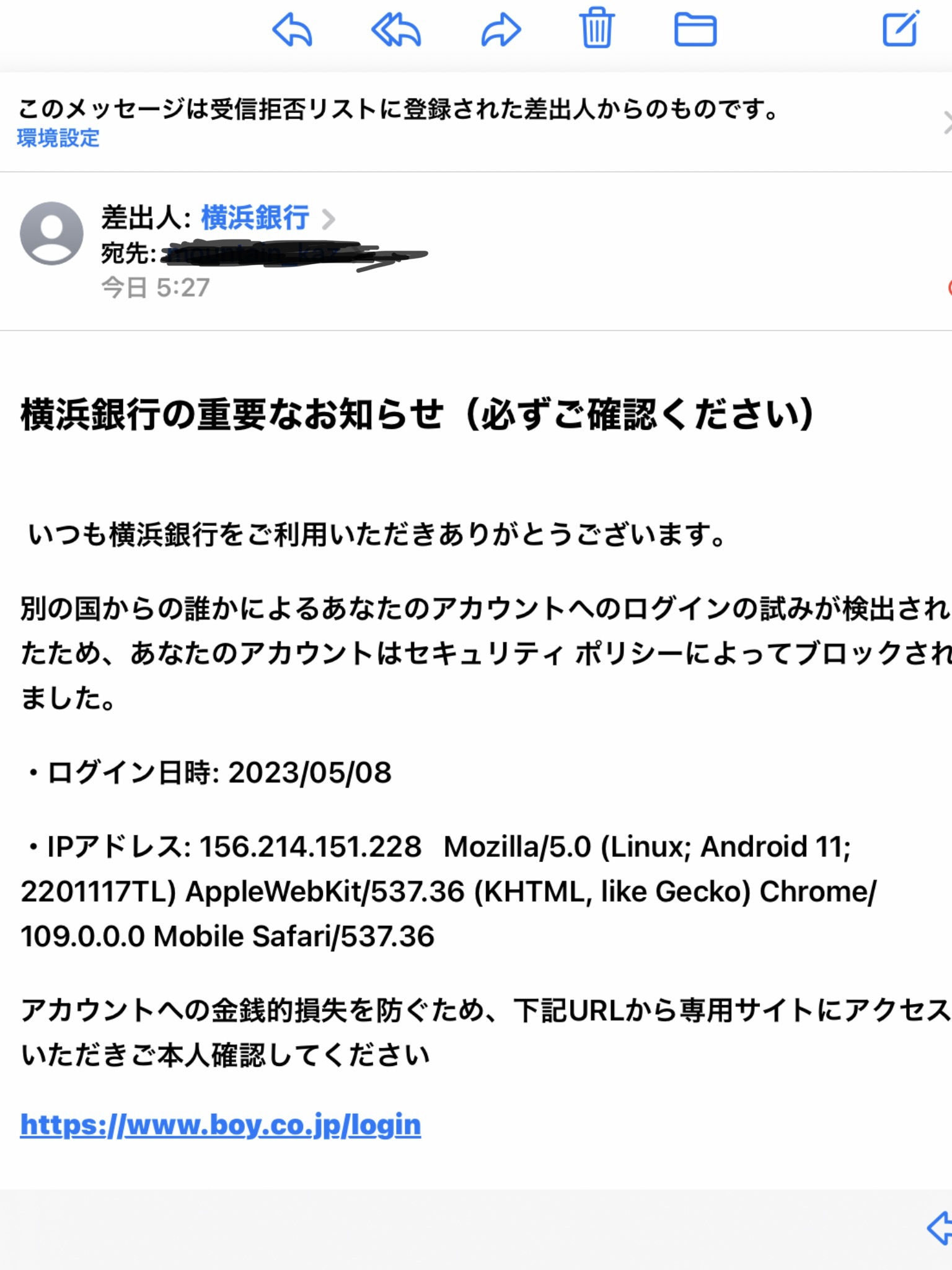Tap the reply arrow at bottom right

coord(940,1227)
